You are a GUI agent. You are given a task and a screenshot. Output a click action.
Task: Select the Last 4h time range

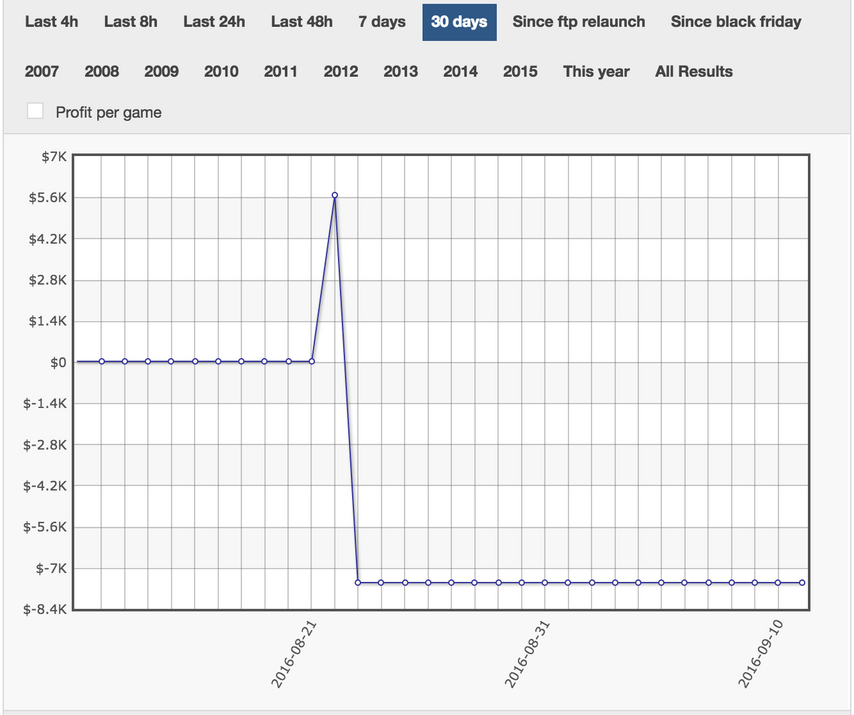51,22
